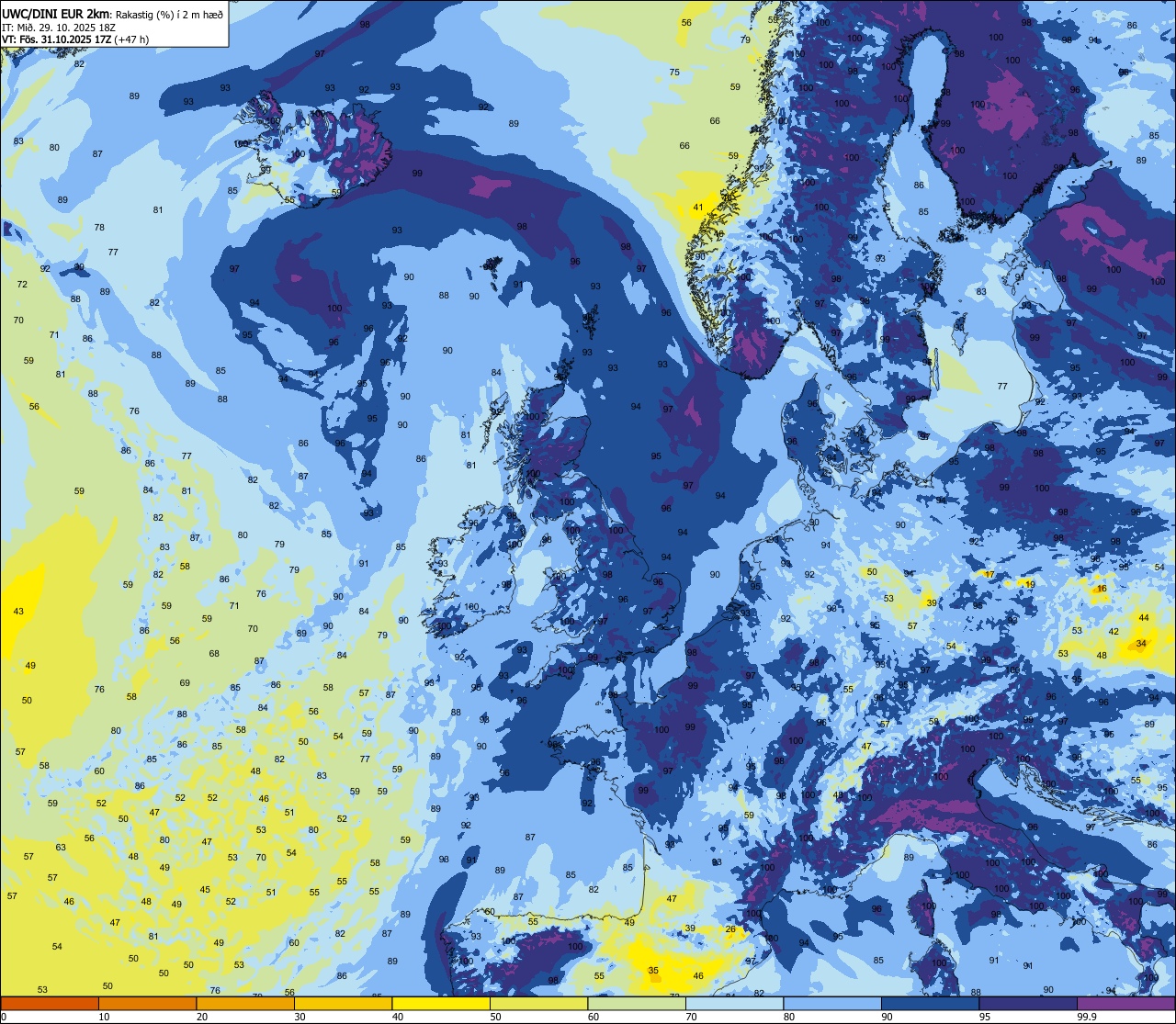The height and width of the screenshot is (1024, 1176).
Task: Select the 80–90 blue legend swatch
Action: [x=831, y=1004]
